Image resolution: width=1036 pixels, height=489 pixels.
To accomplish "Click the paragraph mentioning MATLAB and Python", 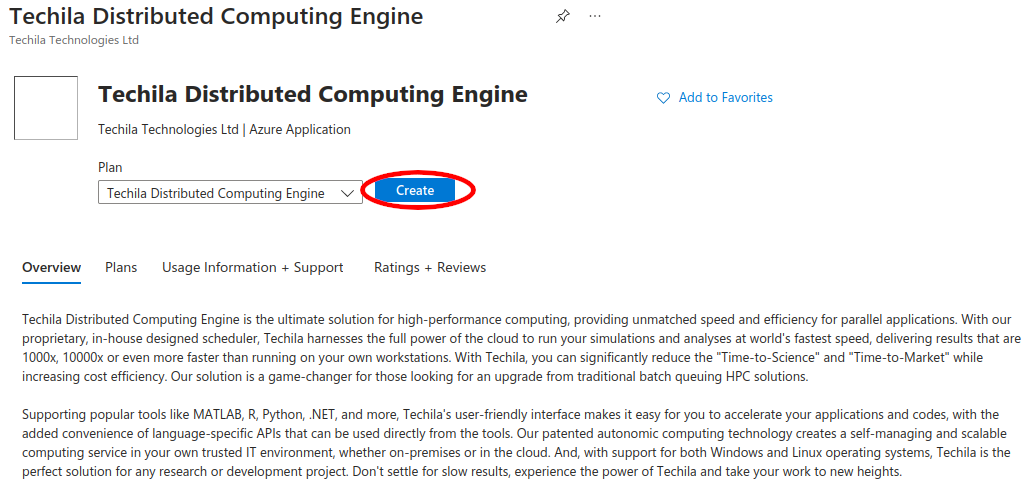I will (510, 443).
